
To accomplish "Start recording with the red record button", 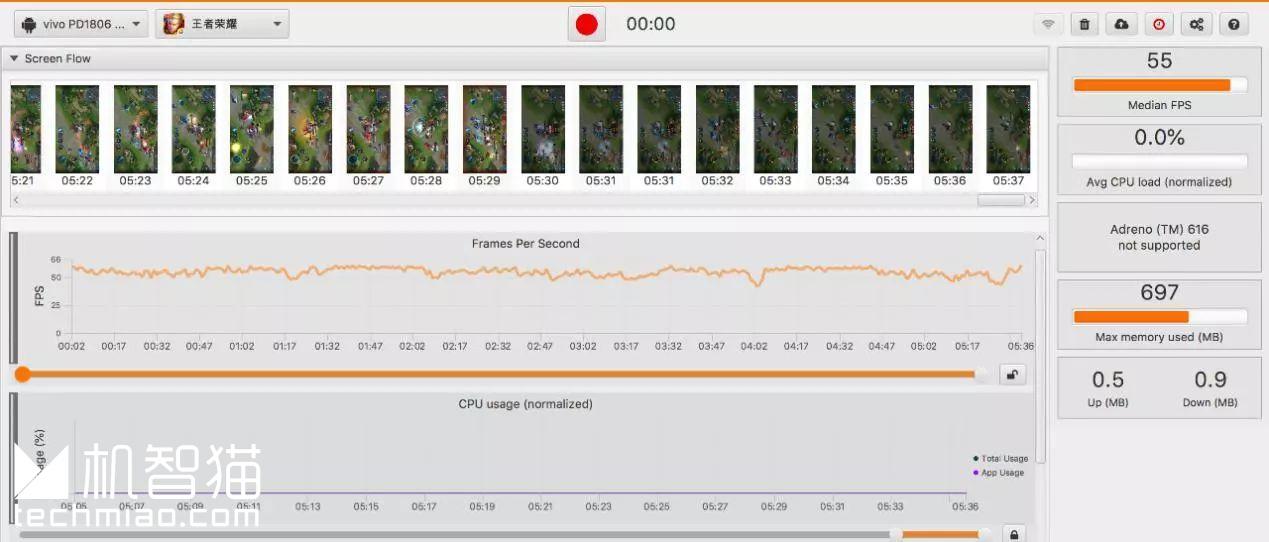I will [587, 24].
